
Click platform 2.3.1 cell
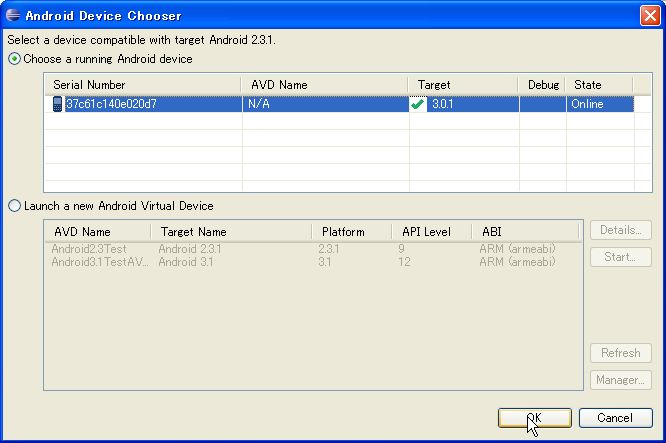(x=329, y=249)
